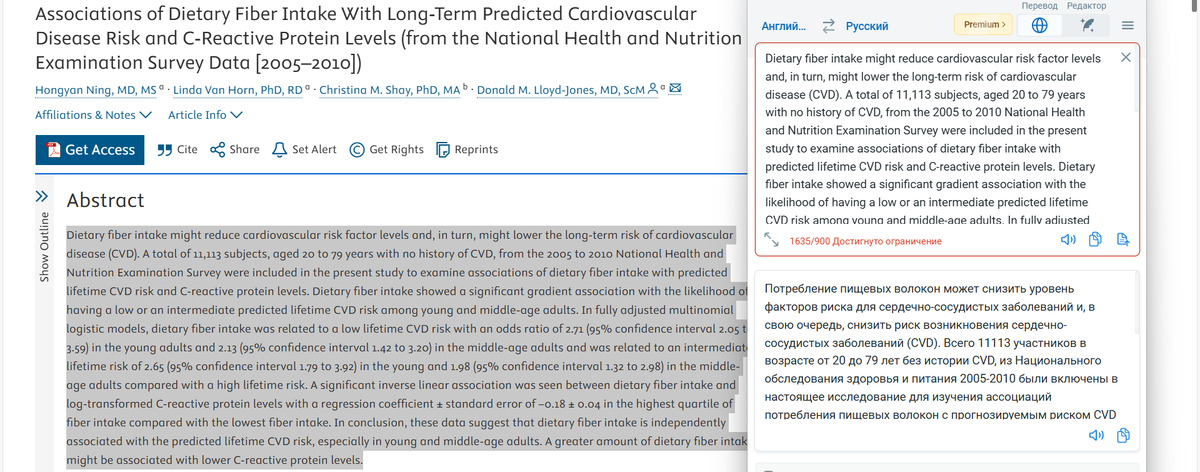Click the Premium upgrade button
This screenshot has width=1200, height=472.
coord(984,24)
